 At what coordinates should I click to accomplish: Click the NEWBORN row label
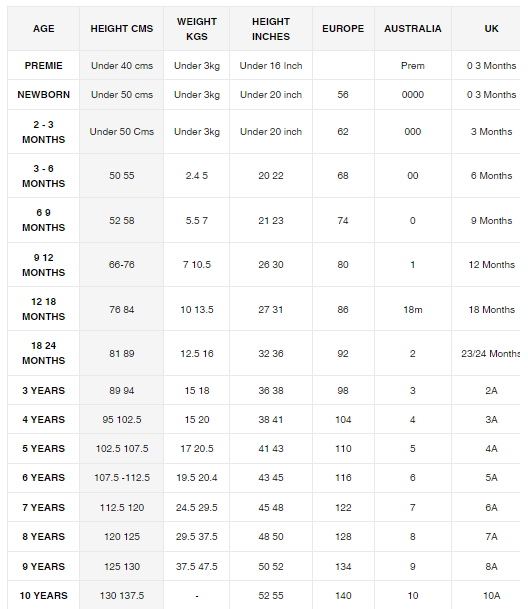pos(44,95)
